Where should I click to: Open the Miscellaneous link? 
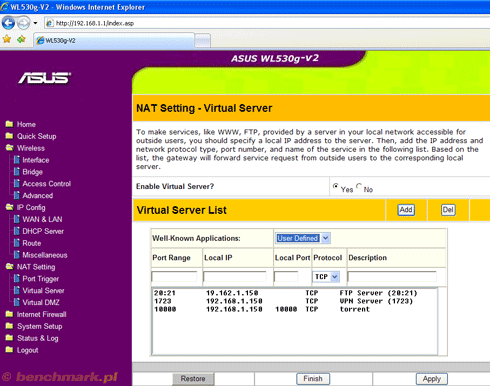pyautogui.click(x=45, y=255)
